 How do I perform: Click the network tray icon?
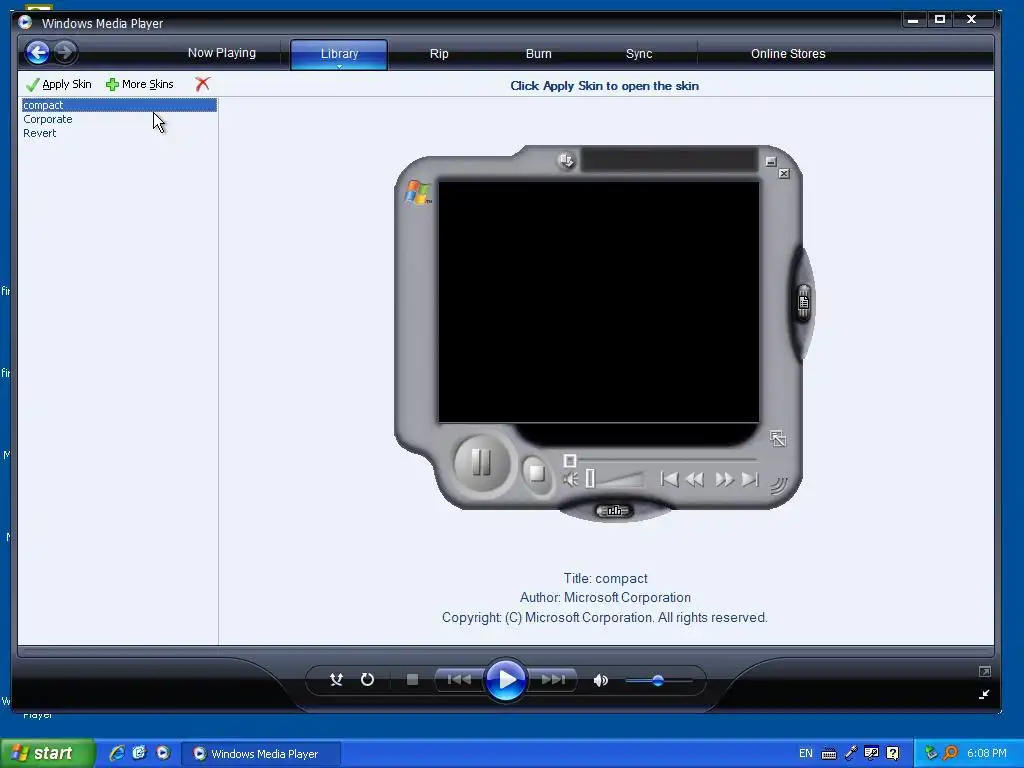coord(931,753)
